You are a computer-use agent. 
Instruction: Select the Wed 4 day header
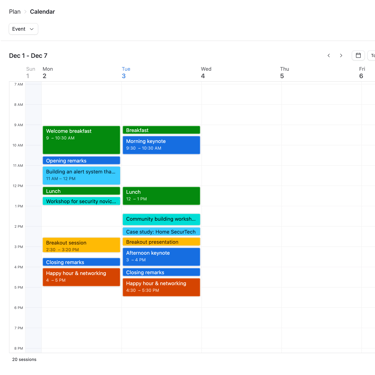coord(206,72)
